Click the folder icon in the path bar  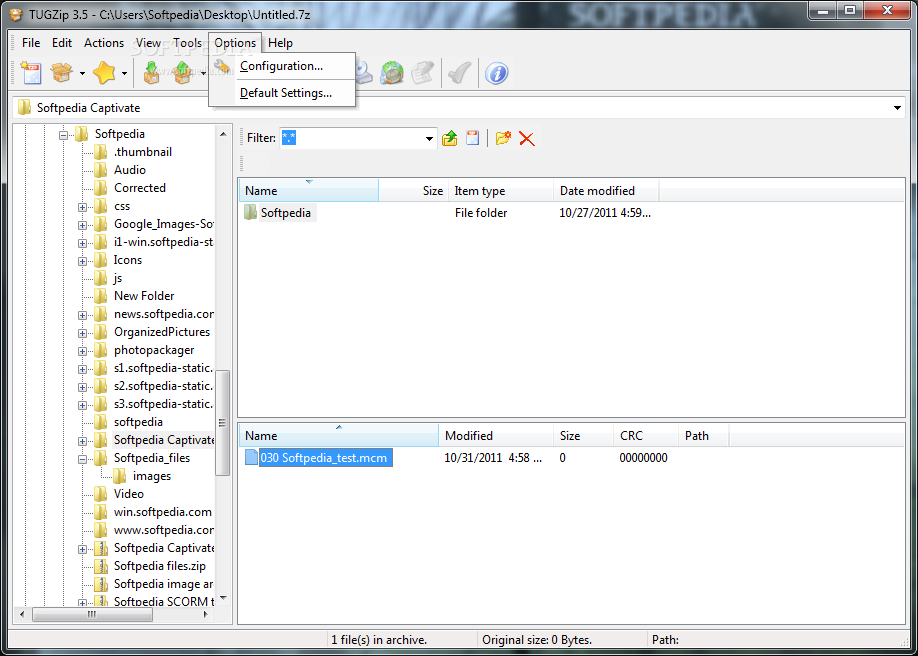tap(25, 108)
